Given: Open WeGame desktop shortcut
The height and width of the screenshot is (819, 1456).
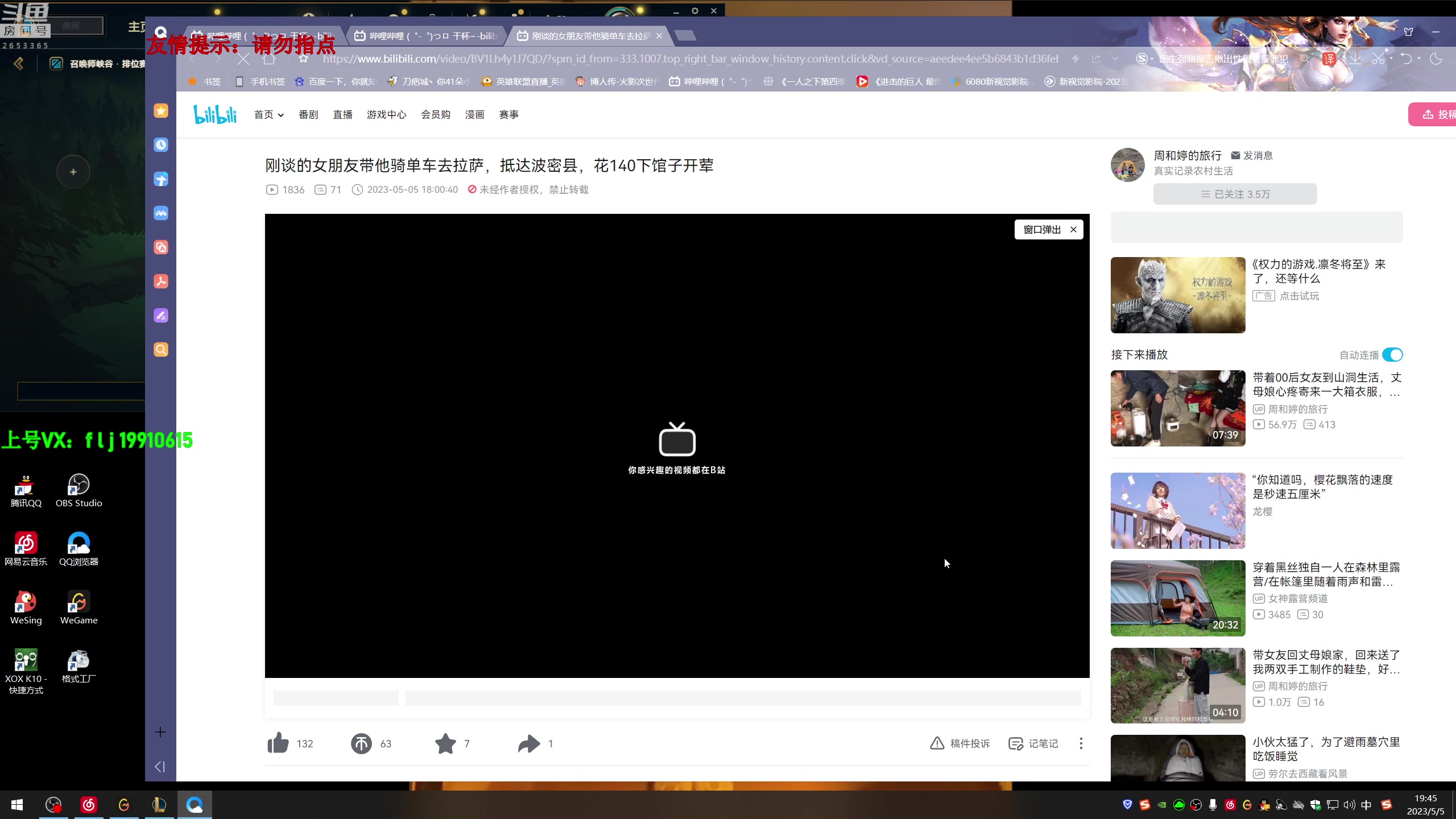Looking at the screenshot, I should pos(79,607).
